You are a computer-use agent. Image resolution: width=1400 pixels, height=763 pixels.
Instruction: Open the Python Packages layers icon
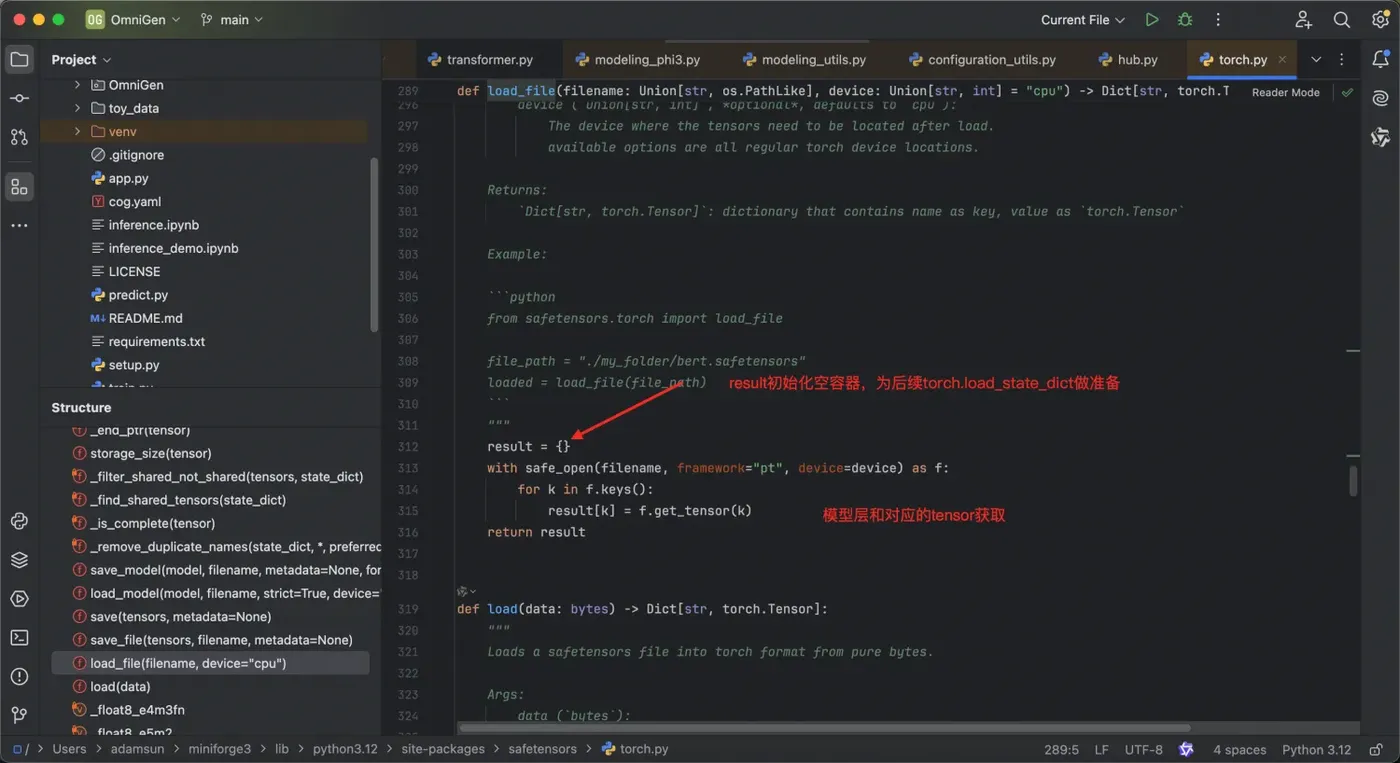tap(19, 560)
